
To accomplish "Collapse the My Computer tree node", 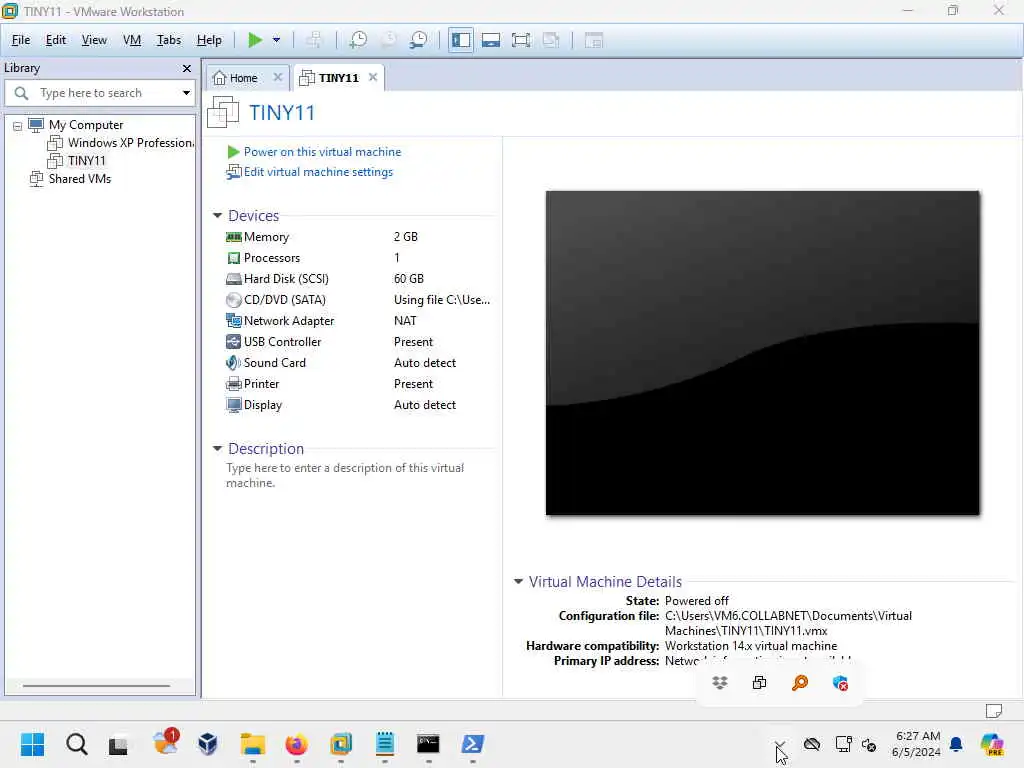I will 18,125.
